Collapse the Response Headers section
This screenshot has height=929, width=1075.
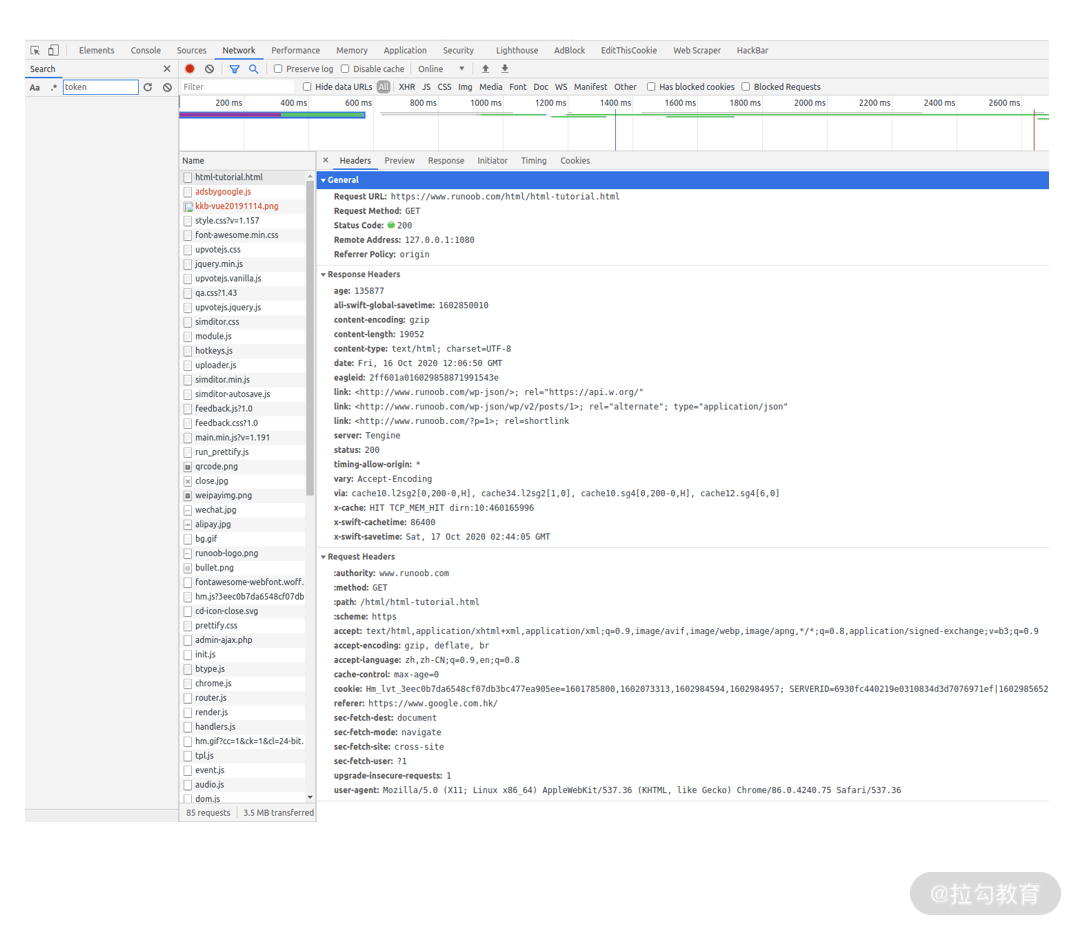click(x=363, y=274)
